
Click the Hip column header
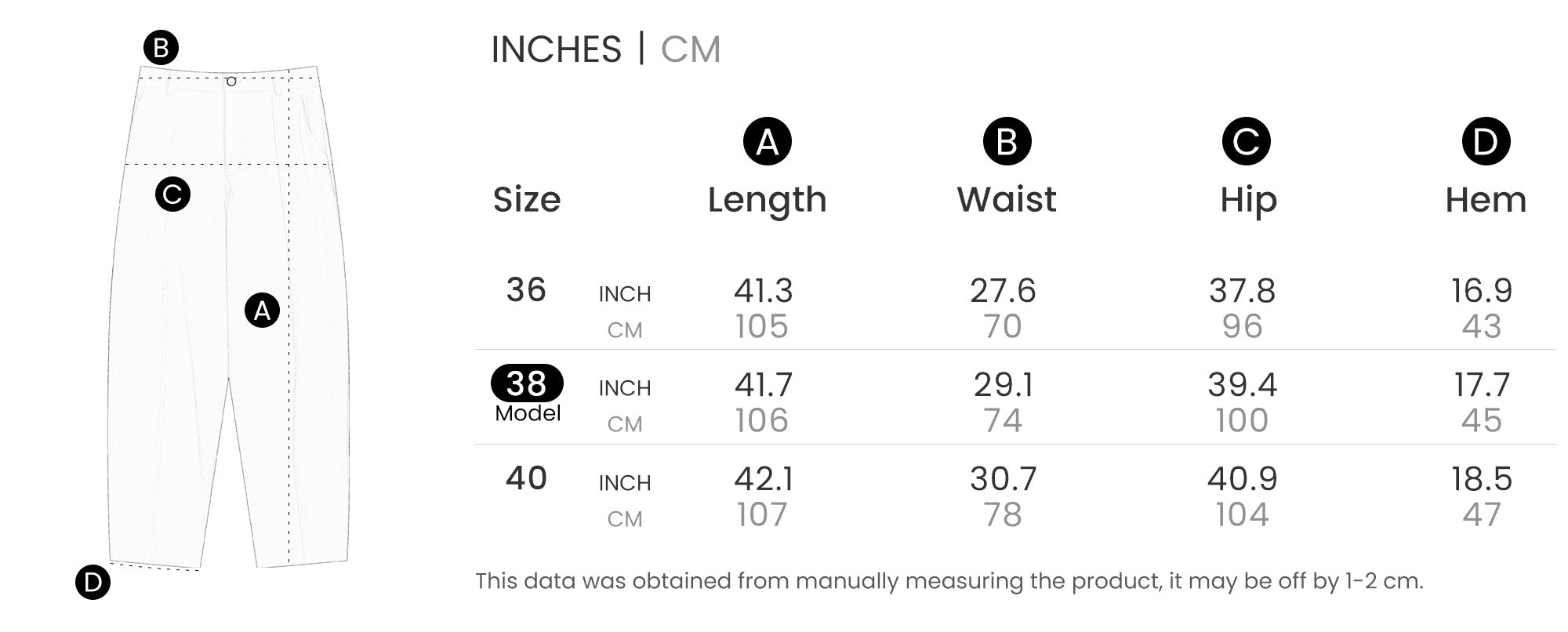[1248, 200]
